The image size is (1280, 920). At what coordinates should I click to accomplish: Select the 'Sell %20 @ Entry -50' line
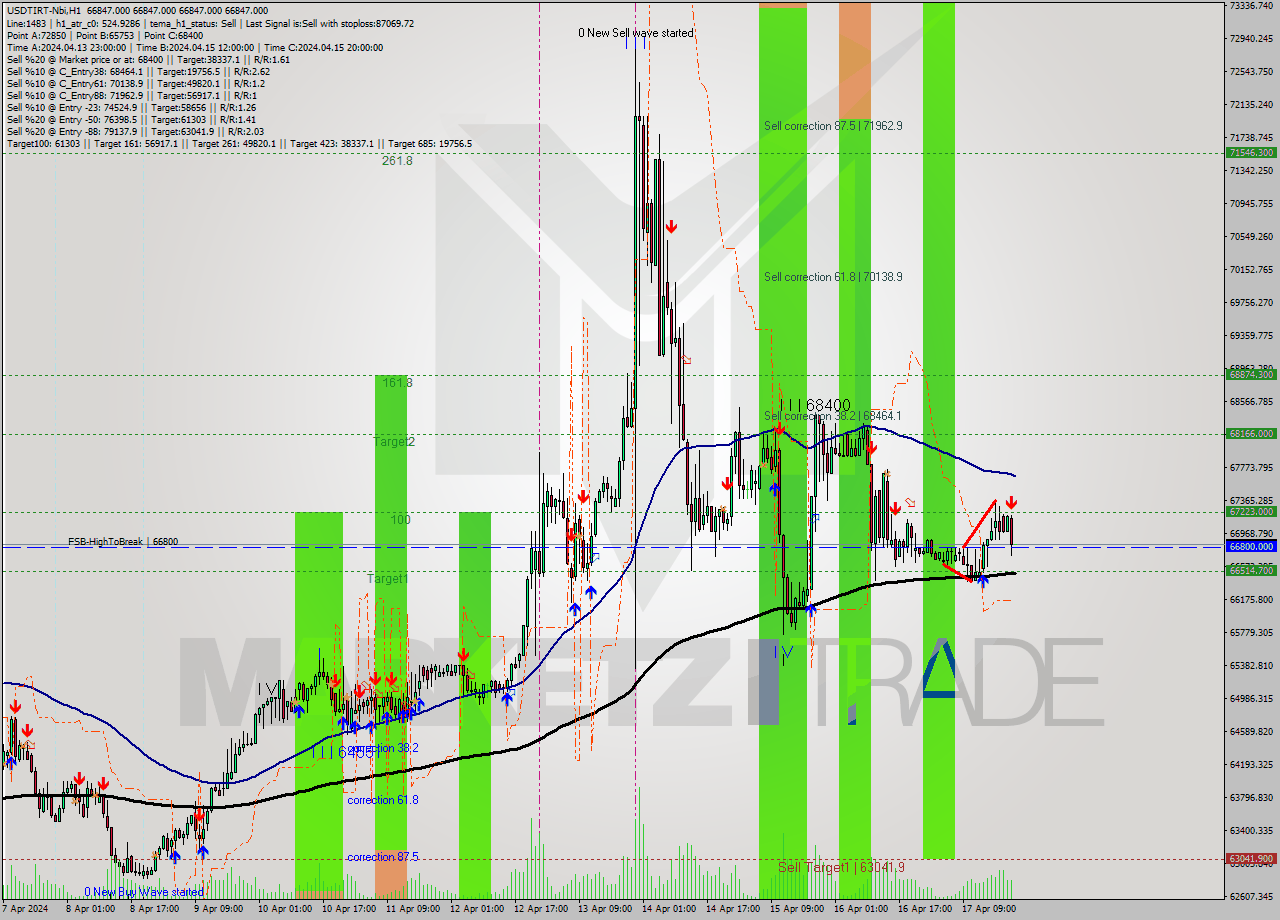pos(131,119)
